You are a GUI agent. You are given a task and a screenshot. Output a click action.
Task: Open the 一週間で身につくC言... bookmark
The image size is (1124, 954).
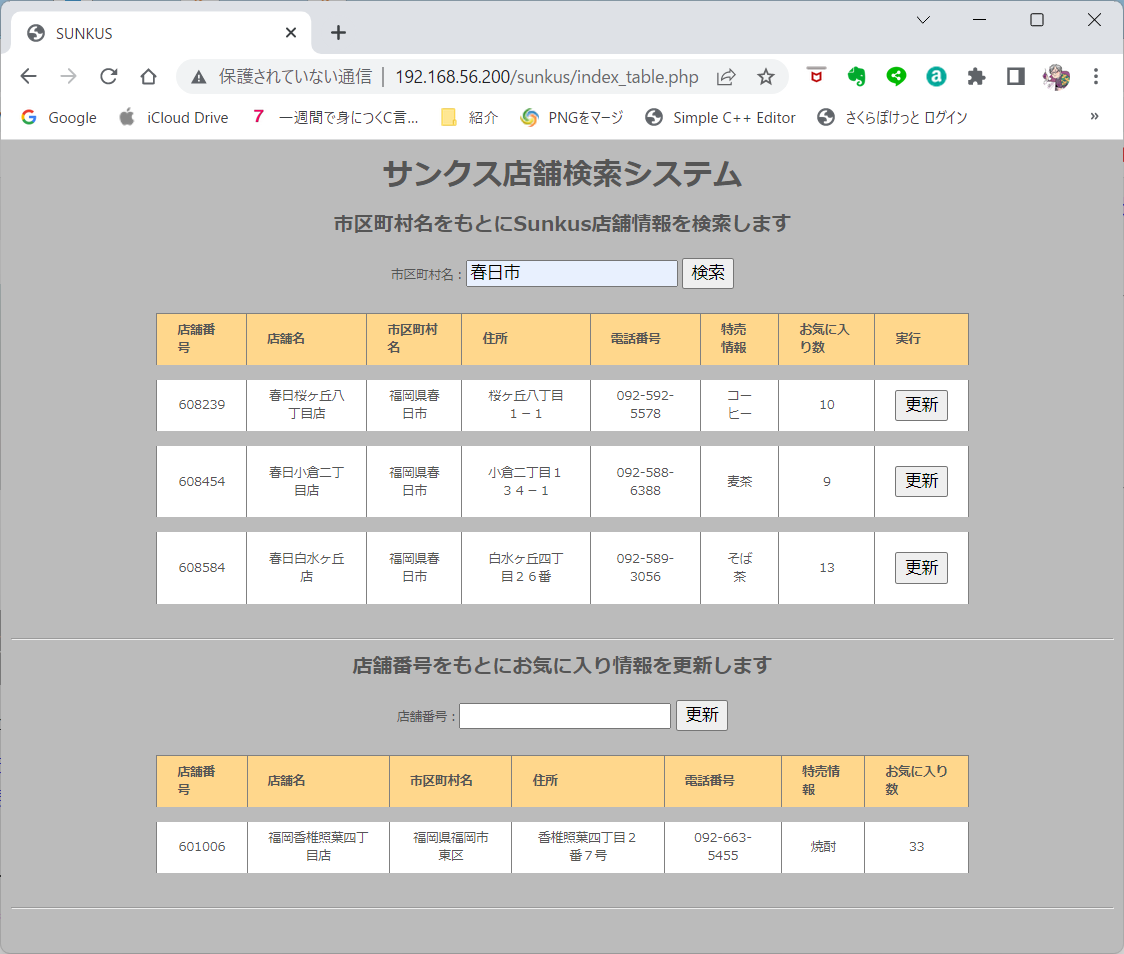[335, 118]
